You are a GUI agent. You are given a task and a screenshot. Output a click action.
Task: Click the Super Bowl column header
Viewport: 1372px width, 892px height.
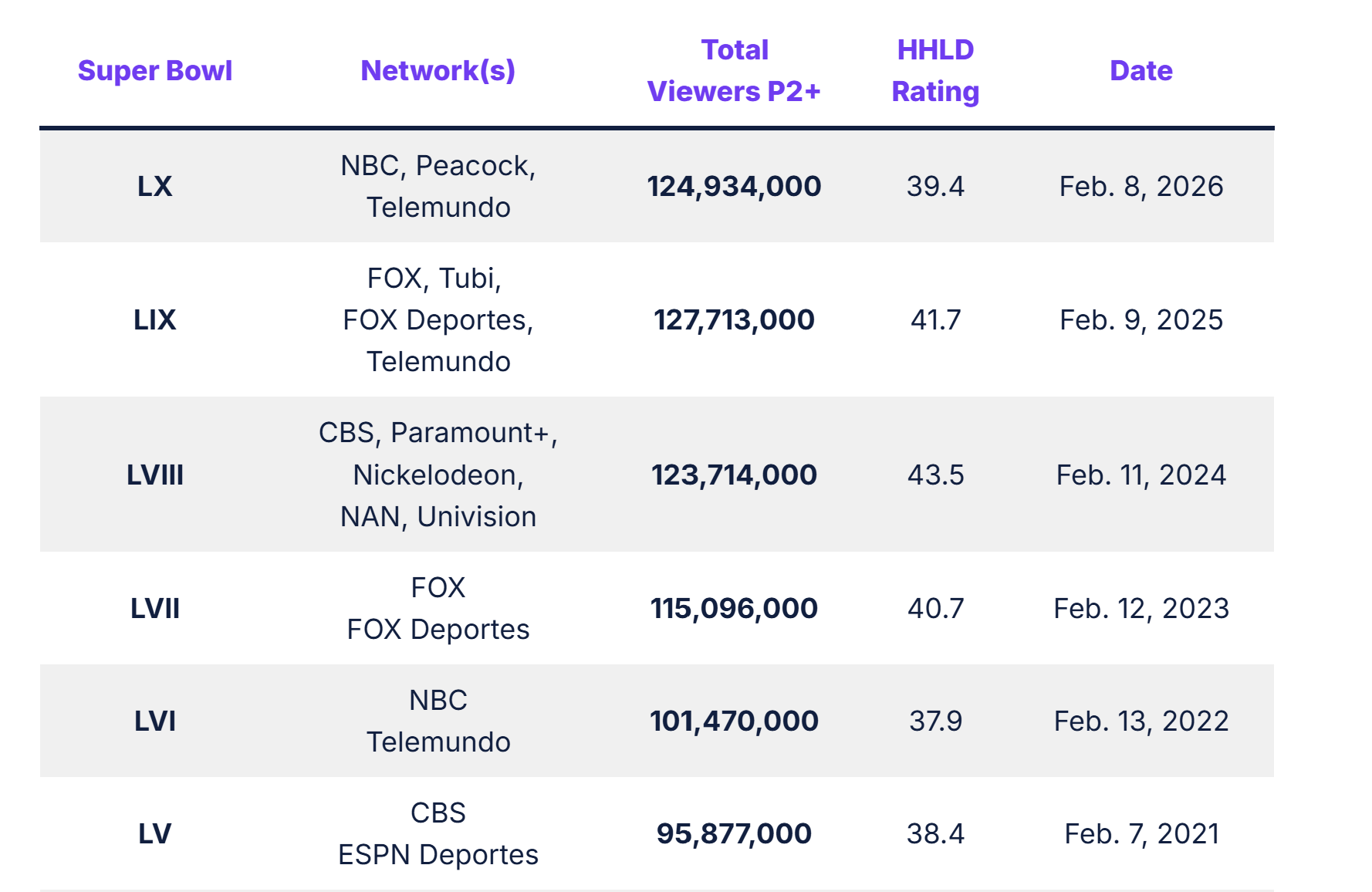pos(154,71)
